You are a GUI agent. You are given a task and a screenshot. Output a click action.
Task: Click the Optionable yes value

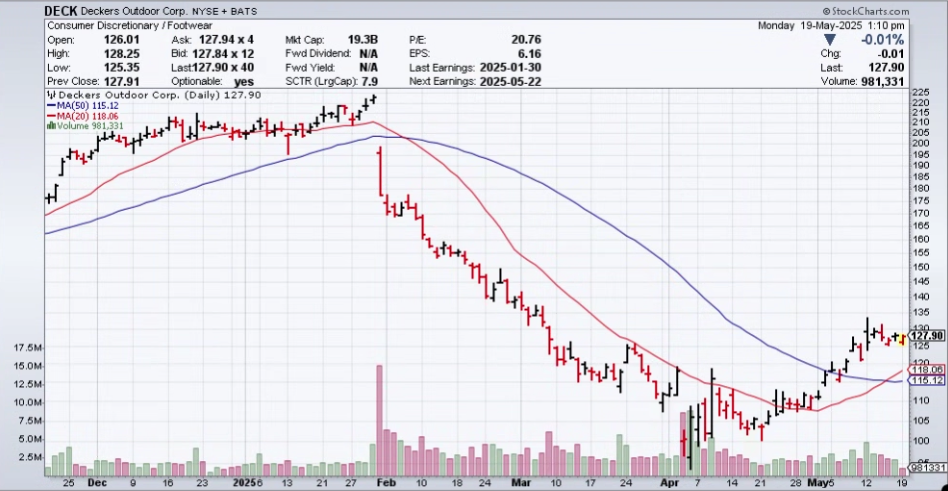click(x=243, y=81)
